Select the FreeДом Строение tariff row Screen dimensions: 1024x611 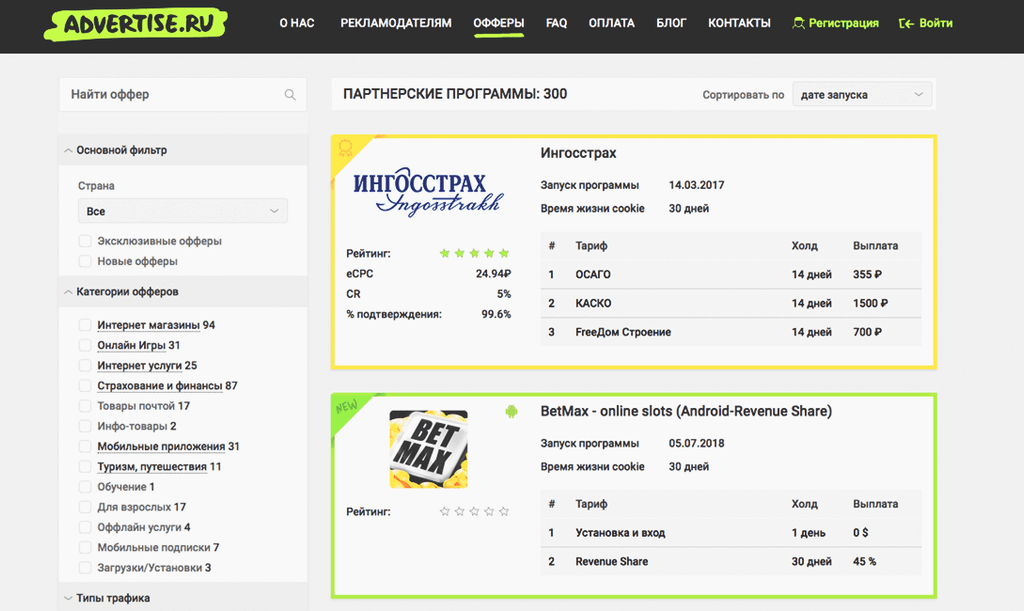(x=731, y=332)
